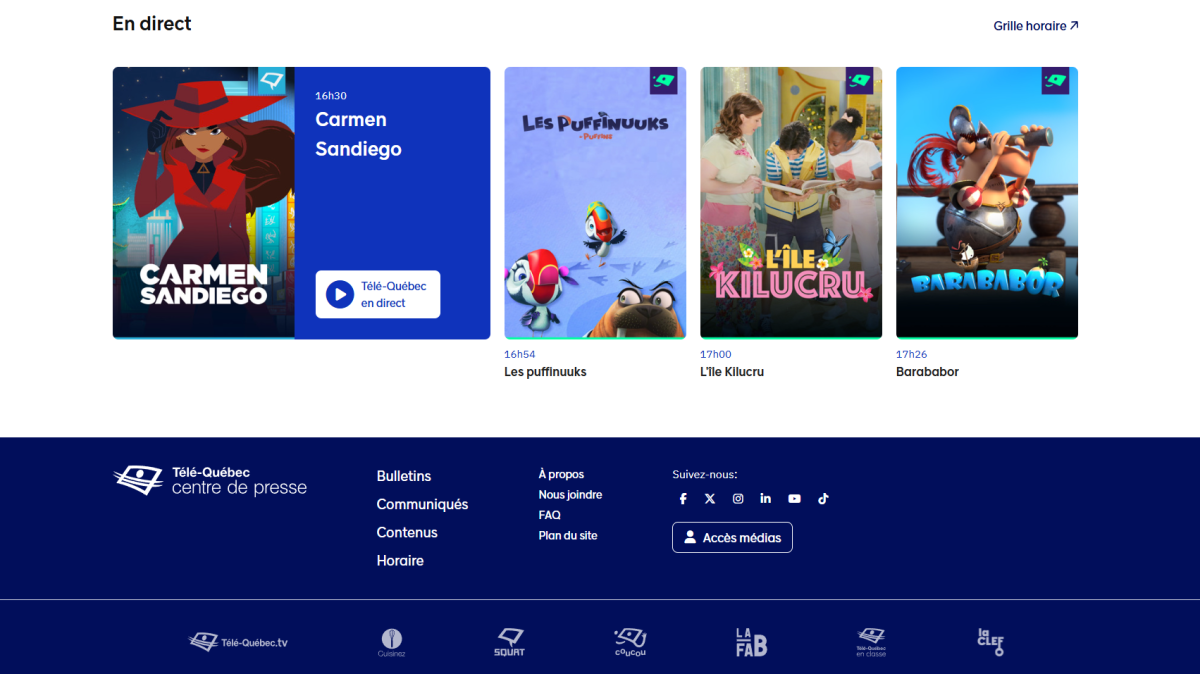1200x674 pixels.
Task: Click the Coucou logo in footer
Action: [x=630, y=642]
